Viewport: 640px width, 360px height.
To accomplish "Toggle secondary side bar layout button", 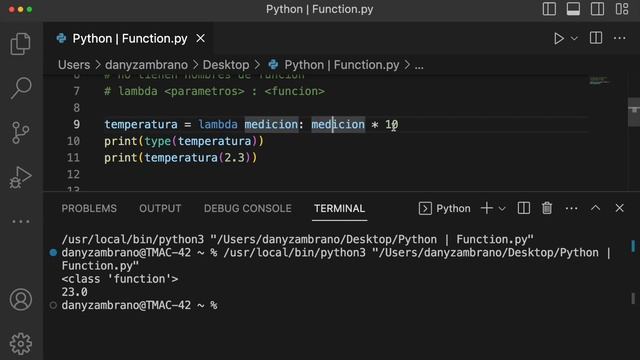I will [x=597, y=9].
